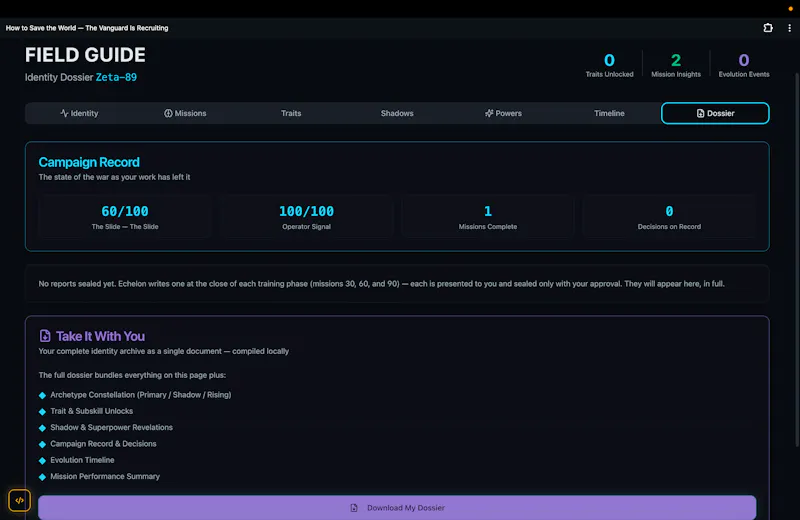Click the document icon in Download button
Viewport: 800px width, 520px height.
pyautogui.click(x=354, y=508)
